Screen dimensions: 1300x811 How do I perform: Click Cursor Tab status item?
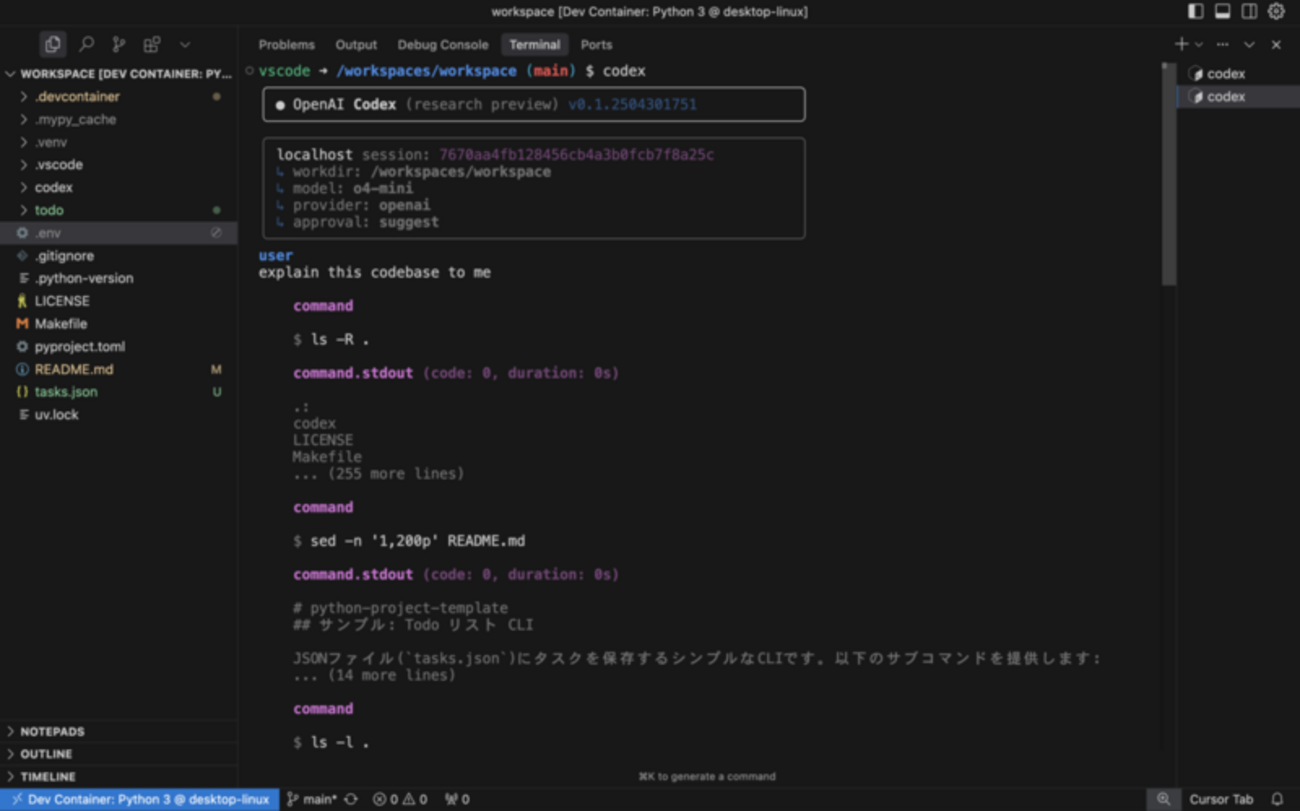(1221, 799)
